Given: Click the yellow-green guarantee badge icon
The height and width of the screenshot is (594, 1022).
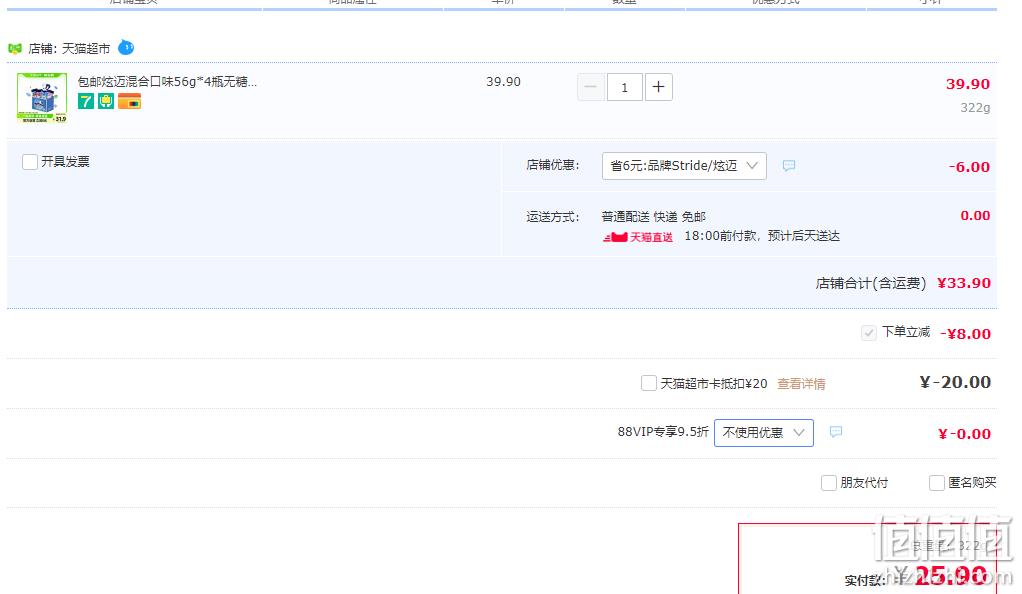Looking at the screenshot, I should 106,101.
